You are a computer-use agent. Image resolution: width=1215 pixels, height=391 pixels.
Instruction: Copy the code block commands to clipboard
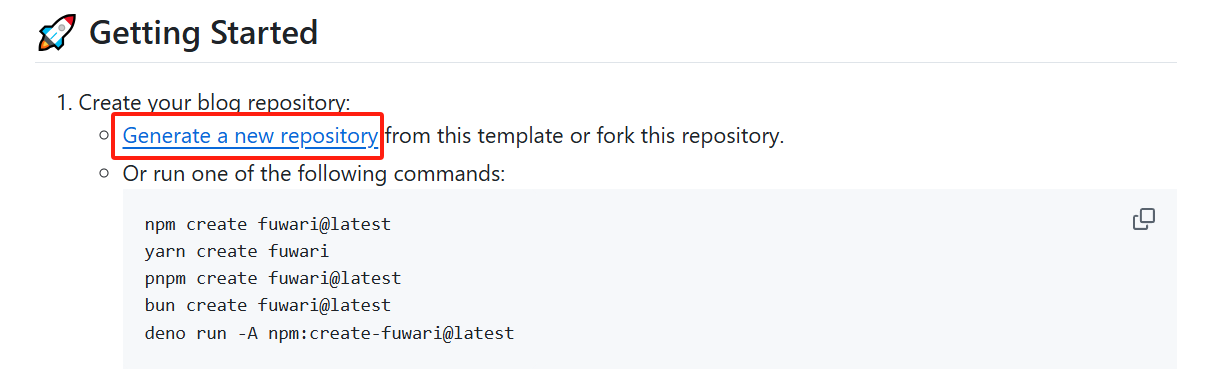(x=1144, y=219)
